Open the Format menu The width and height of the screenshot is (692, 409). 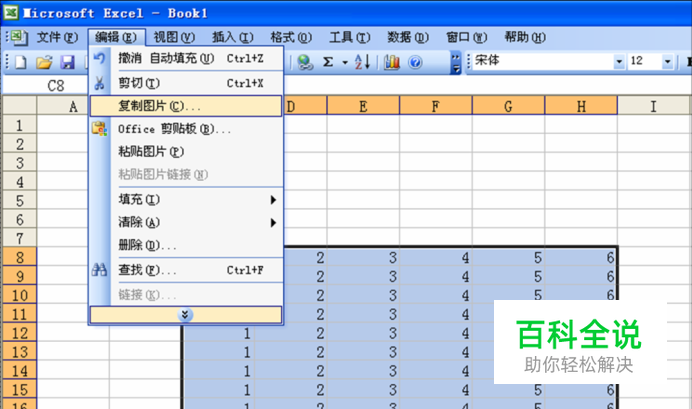[291, 38]
